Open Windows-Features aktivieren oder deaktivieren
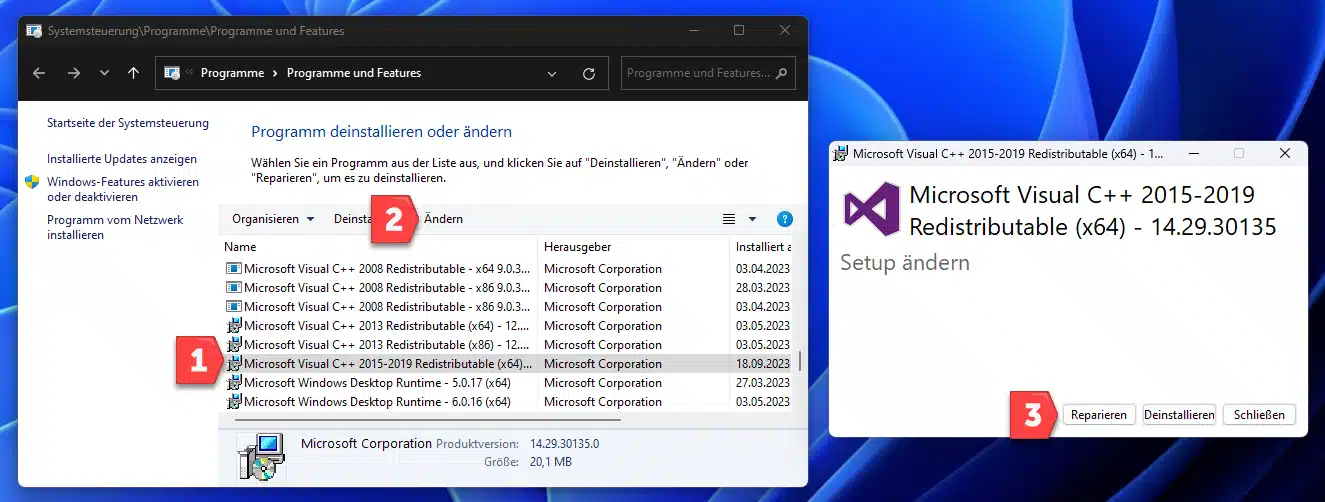The height and width of the screenshot is (502, 1325). pyautogui.click(x=122, y=189)
